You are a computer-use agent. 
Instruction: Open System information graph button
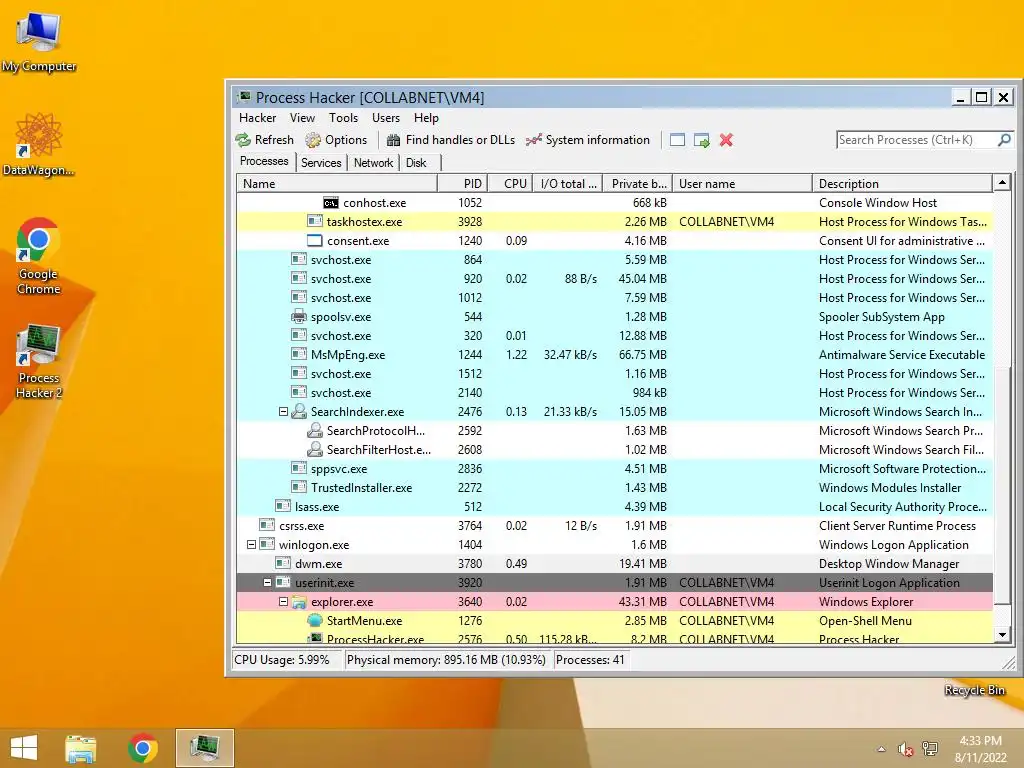(x=588, y=140)
